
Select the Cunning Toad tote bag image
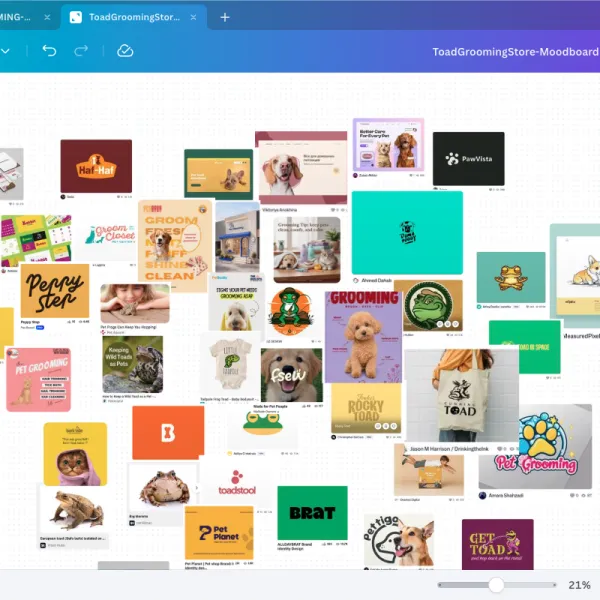(462, 395)
